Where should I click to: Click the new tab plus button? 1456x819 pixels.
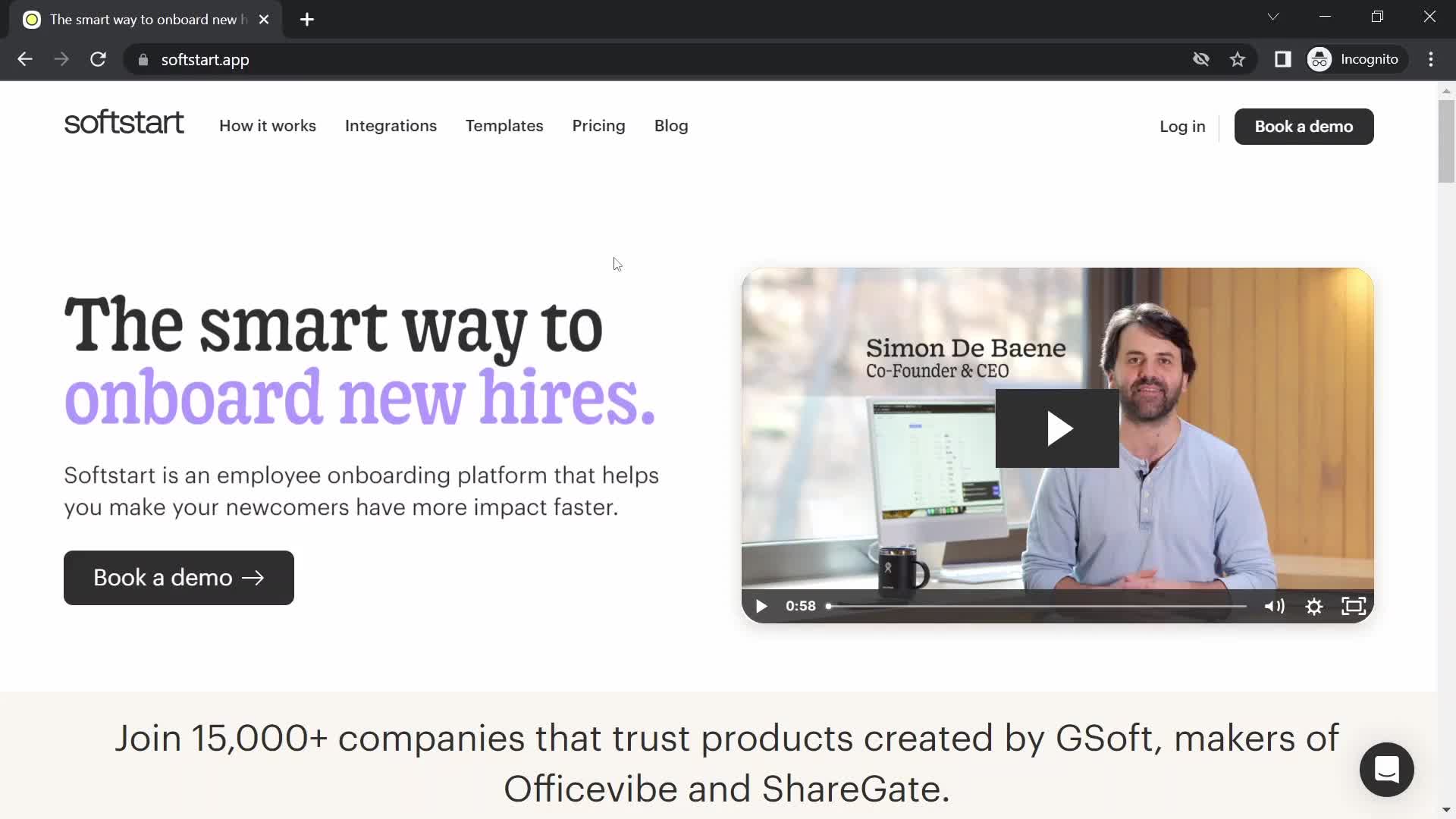click(307, 19)
